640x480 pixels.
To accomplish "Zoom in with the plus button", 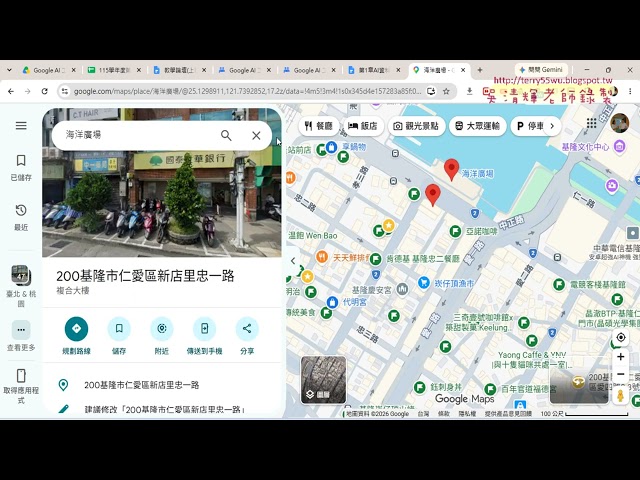I will click(621, 357).
